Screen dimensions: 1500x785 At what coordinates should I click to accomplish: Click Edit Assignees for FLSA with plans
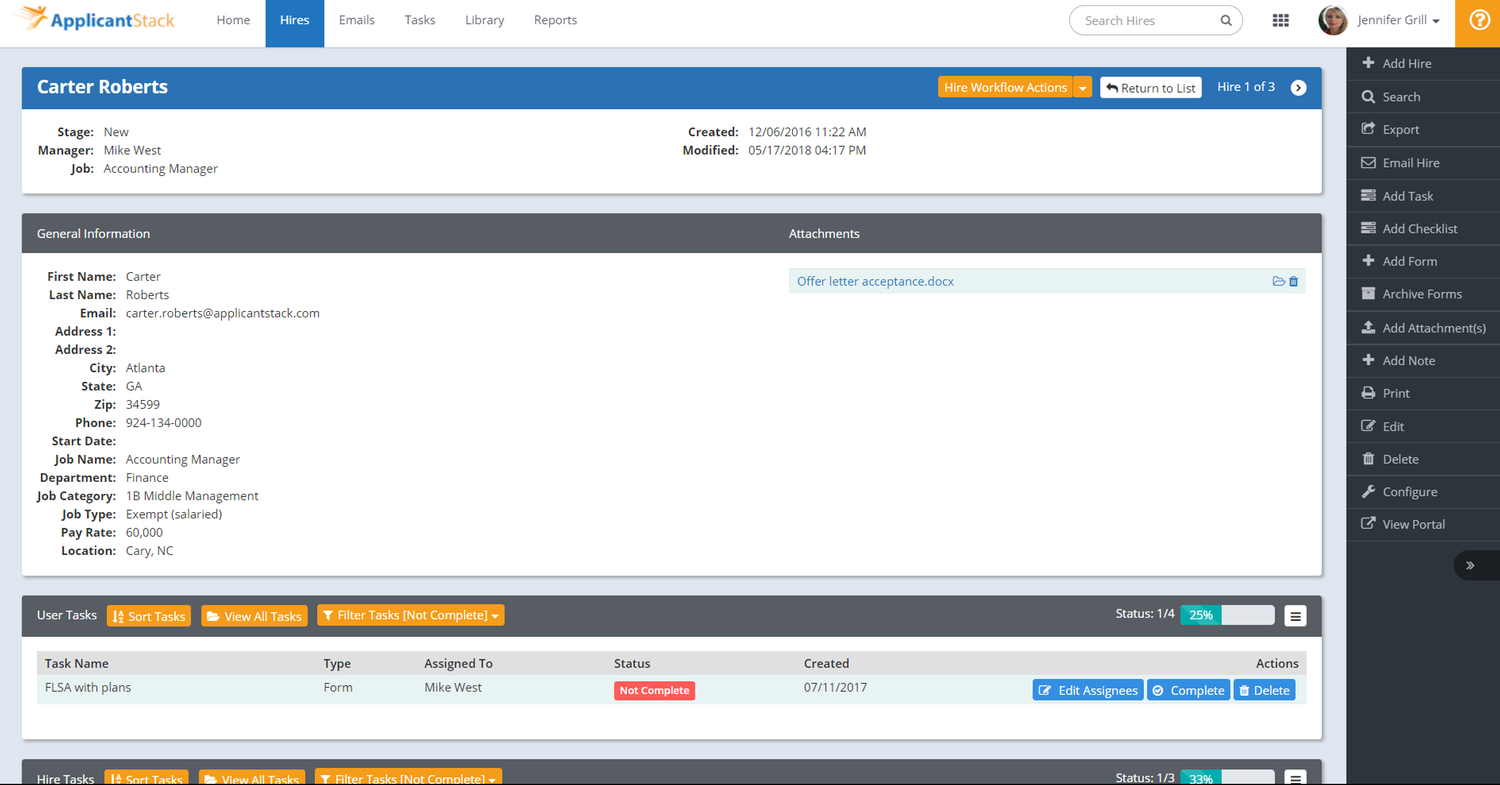(1087, 690)
